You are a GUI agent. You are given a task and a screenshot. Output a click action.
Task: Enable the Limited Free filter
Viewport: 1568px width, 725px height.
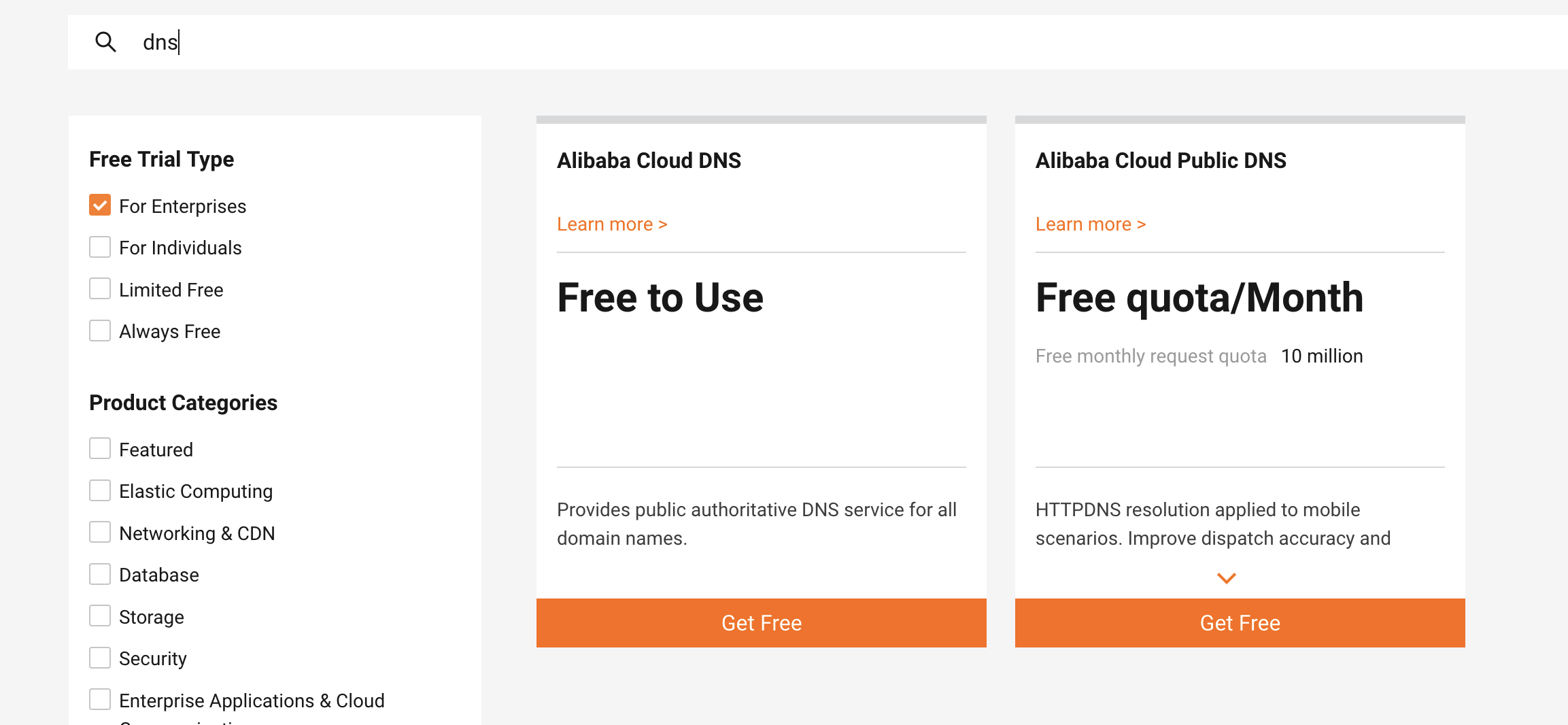click(100, 289)
